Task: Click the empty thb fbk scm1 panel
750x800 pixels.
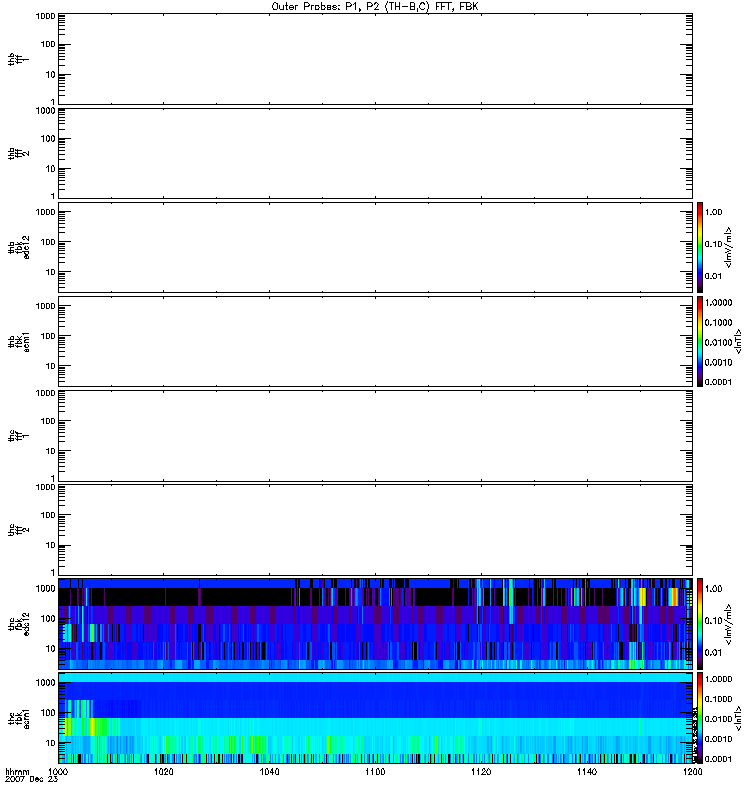Action: click(375, 341)
